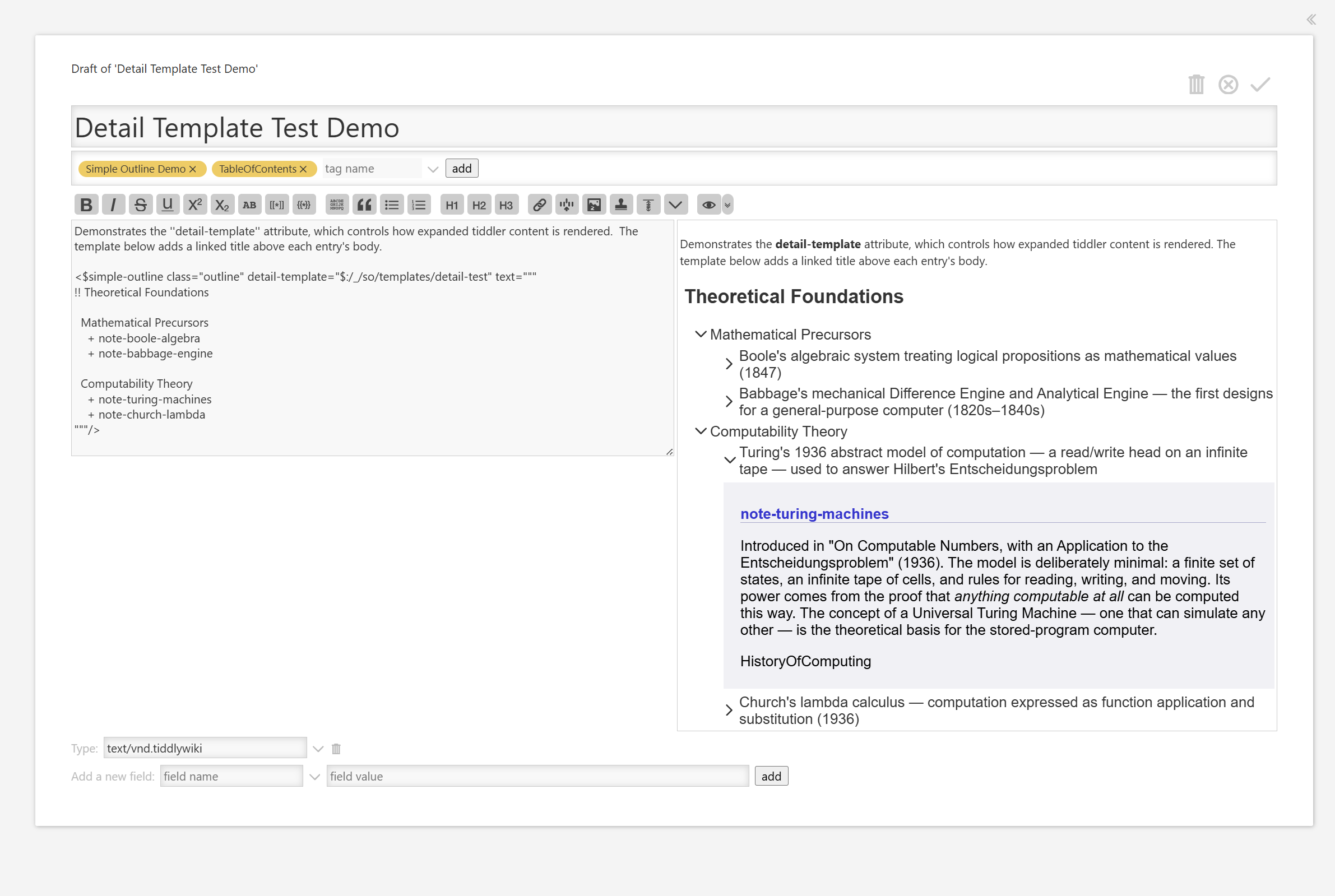Collapse the Mathematical Precursors outline node
Viewport: 1335px width, 896px height.
point(701,334)
